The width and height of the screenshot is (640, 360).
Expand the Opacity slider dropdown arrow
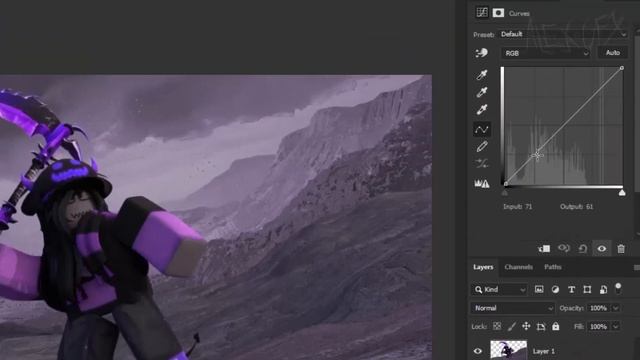coord(616,308)
